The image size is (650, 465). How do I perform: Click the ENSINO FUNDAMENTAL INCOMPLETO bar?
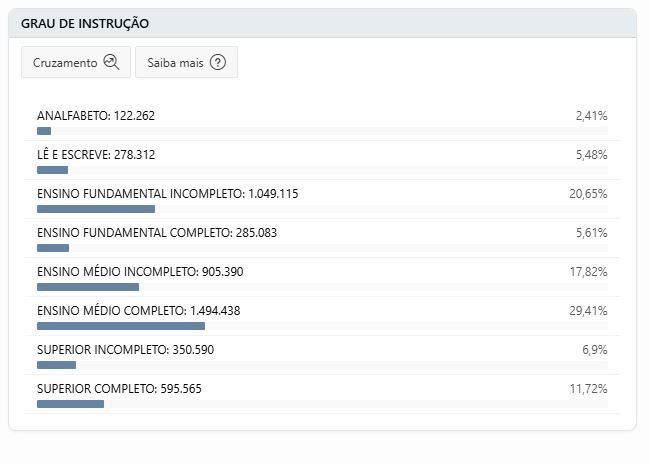pyautogui.click(x=323, y=209)
